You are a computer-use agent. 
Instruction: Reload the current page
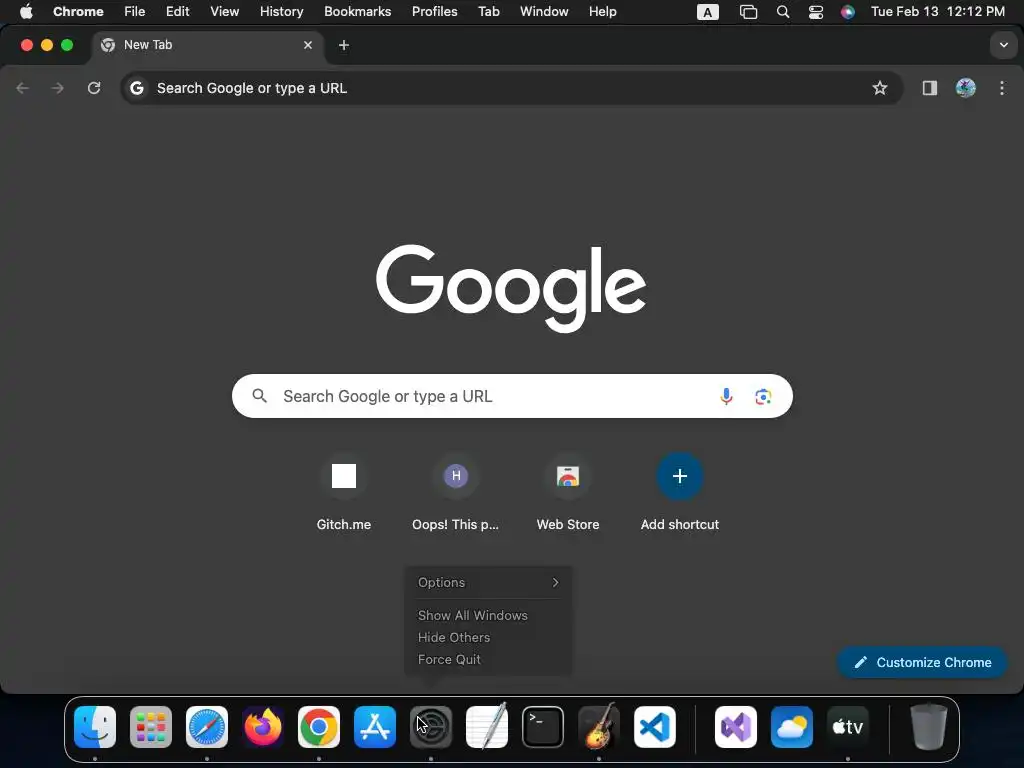[x=94, y=88]
